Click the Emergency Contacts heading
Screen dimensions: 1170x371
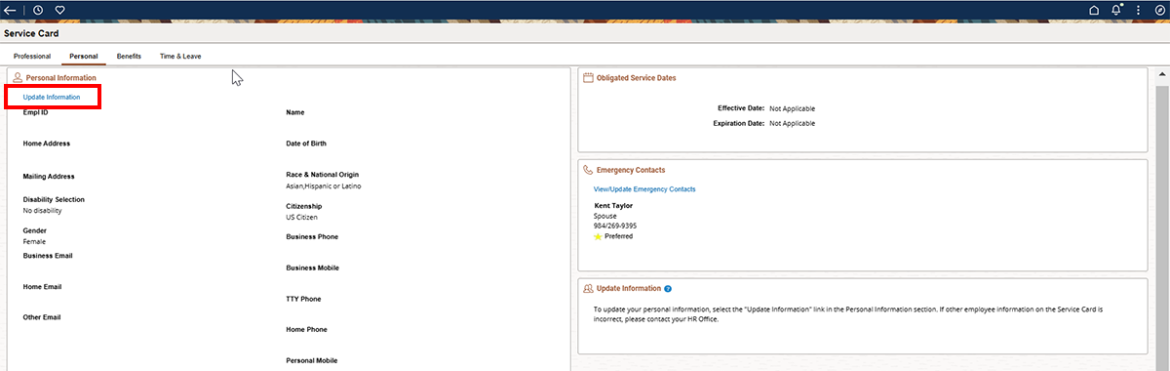[x=631, y=170]
